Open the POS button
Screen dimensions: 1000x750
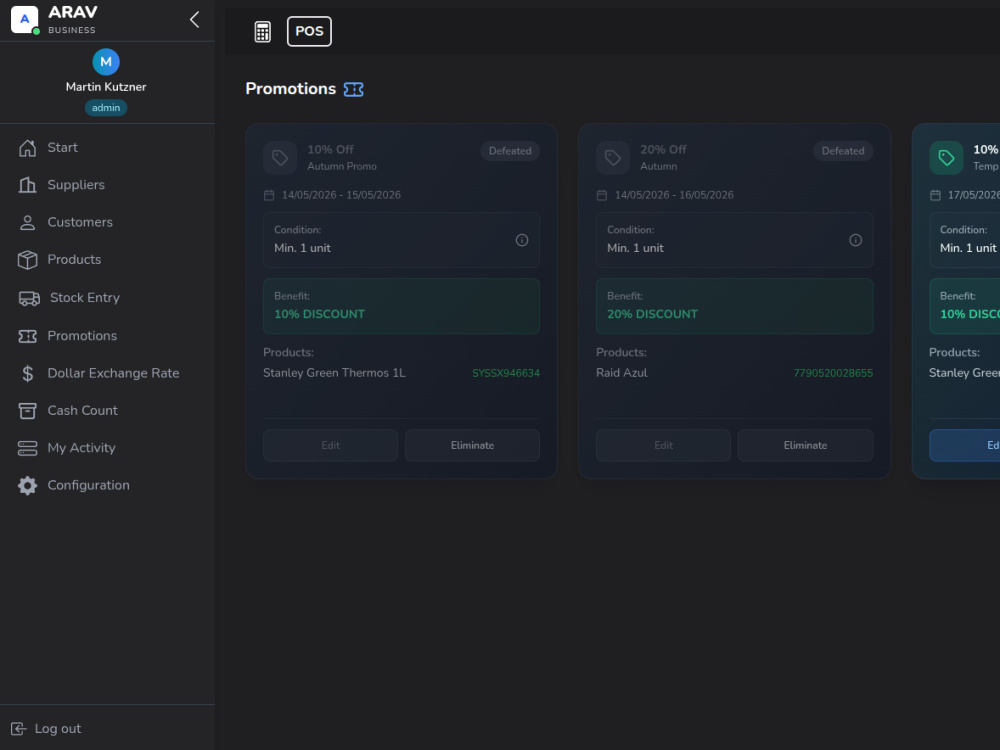309,31
